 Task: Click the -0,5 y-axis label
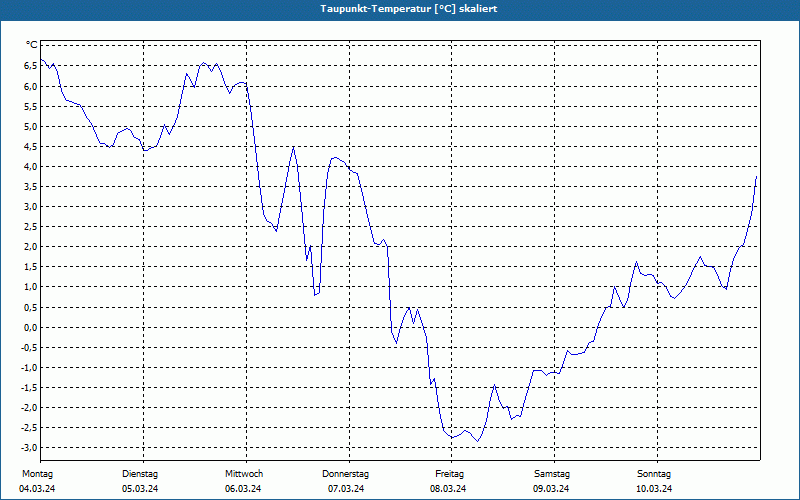pyautogui.click(x=29, y=347)
